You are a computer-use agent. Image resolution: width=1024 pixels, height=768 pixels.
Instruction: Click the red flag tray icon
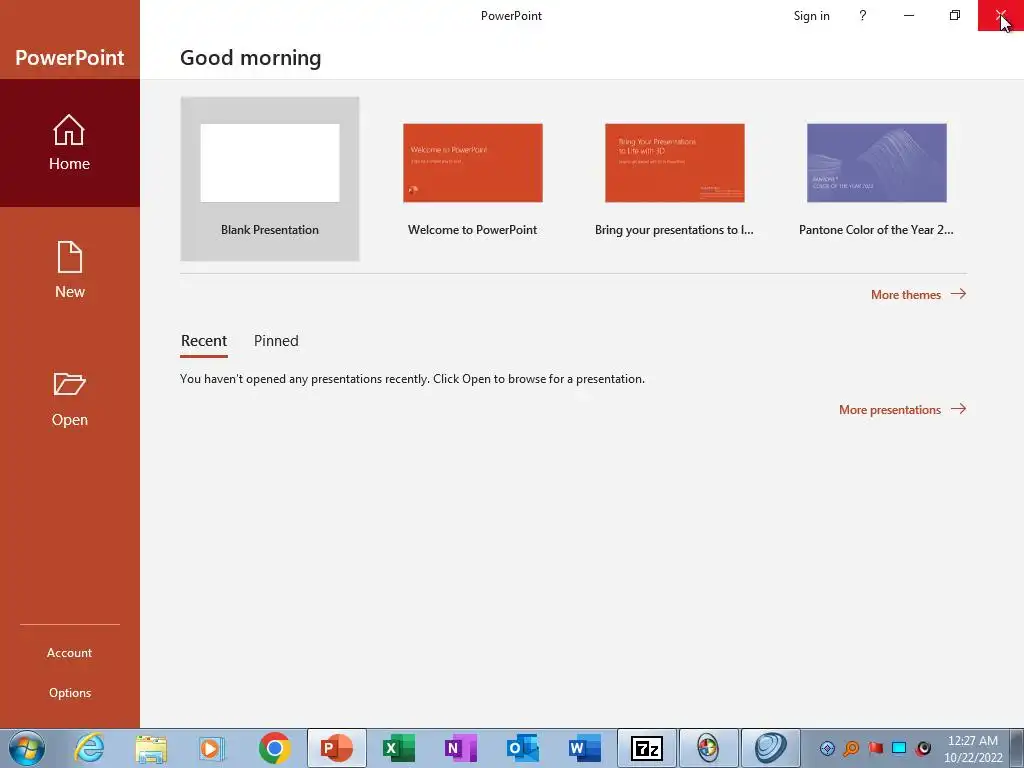(x=875, y=748)
